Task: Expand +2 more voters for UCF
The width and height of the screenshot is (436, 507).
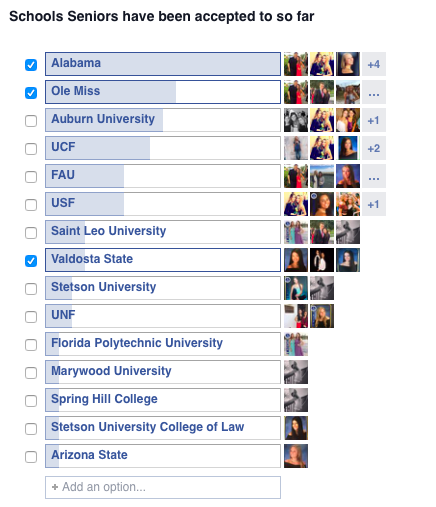Action: [374, 148]
